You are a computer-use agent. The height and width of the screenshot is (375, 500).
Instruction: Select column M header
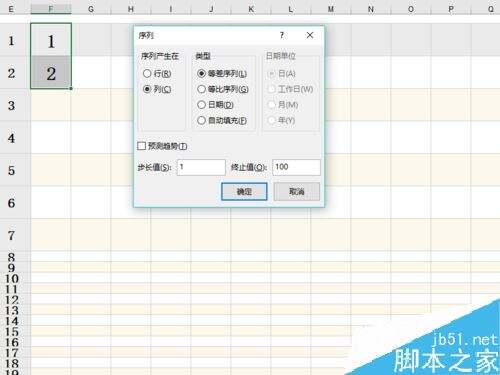click(331, 9)
